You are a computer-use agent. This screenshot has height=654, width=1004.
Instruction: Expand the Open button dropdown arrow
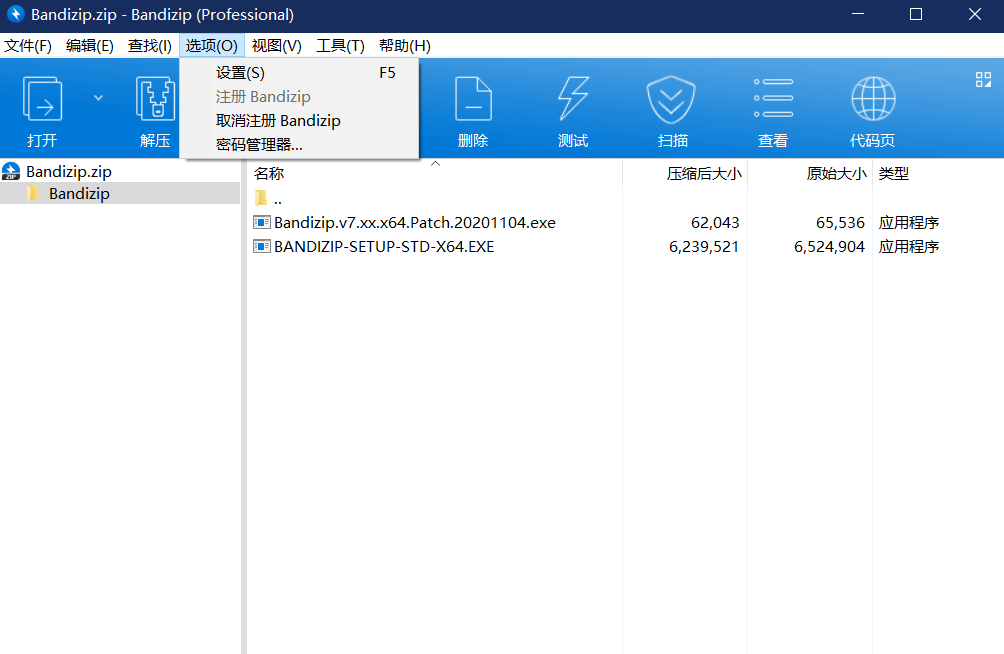[x=98, y=98]
